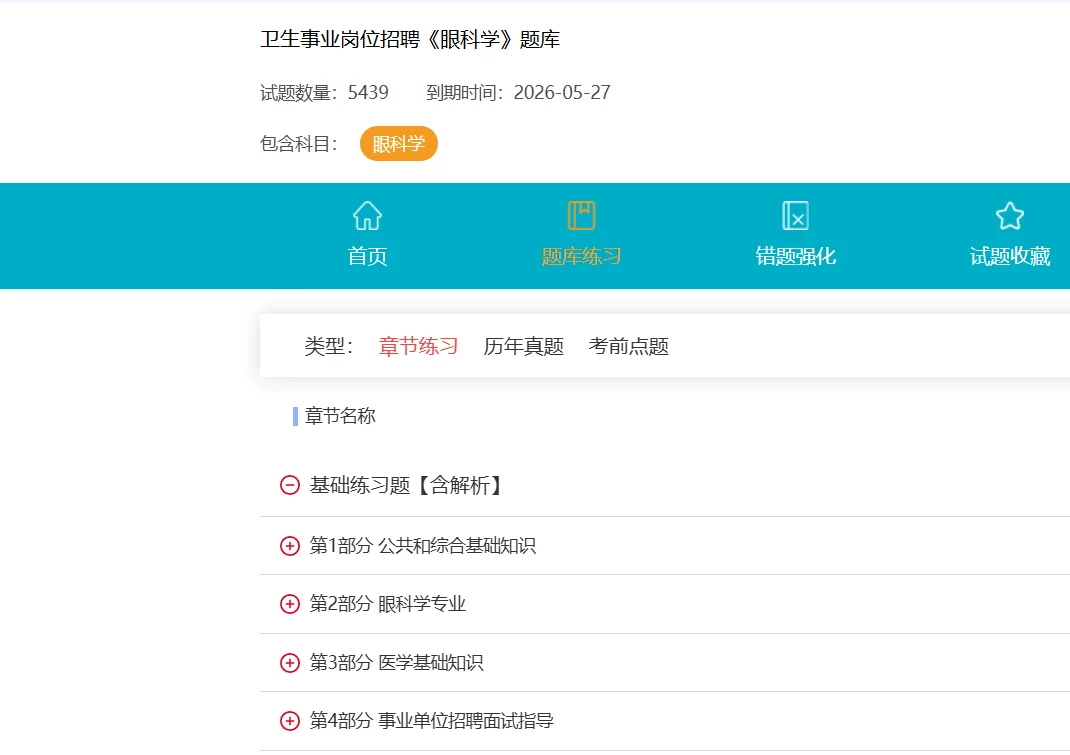Click the home icon above 首页
Viewport: 1070px width, 755px height.
click(367, 214)
